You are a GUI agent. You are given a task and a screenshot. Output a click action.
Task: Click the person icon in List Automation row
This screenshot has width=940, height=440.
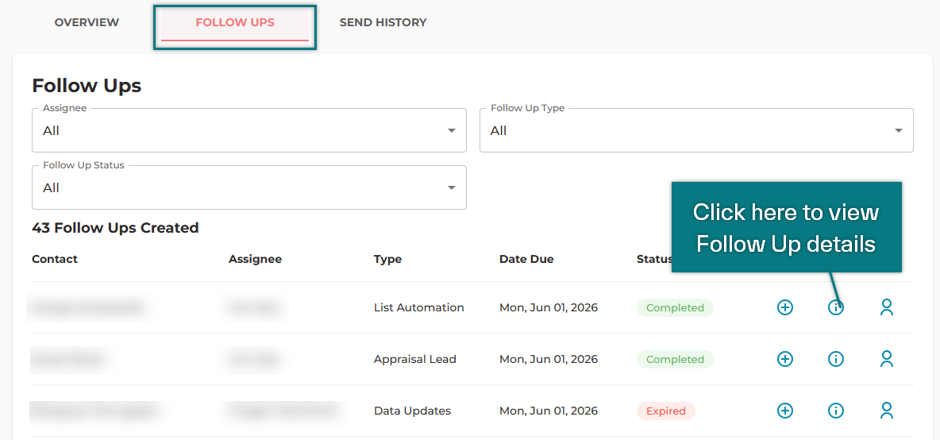click(887, 308)
